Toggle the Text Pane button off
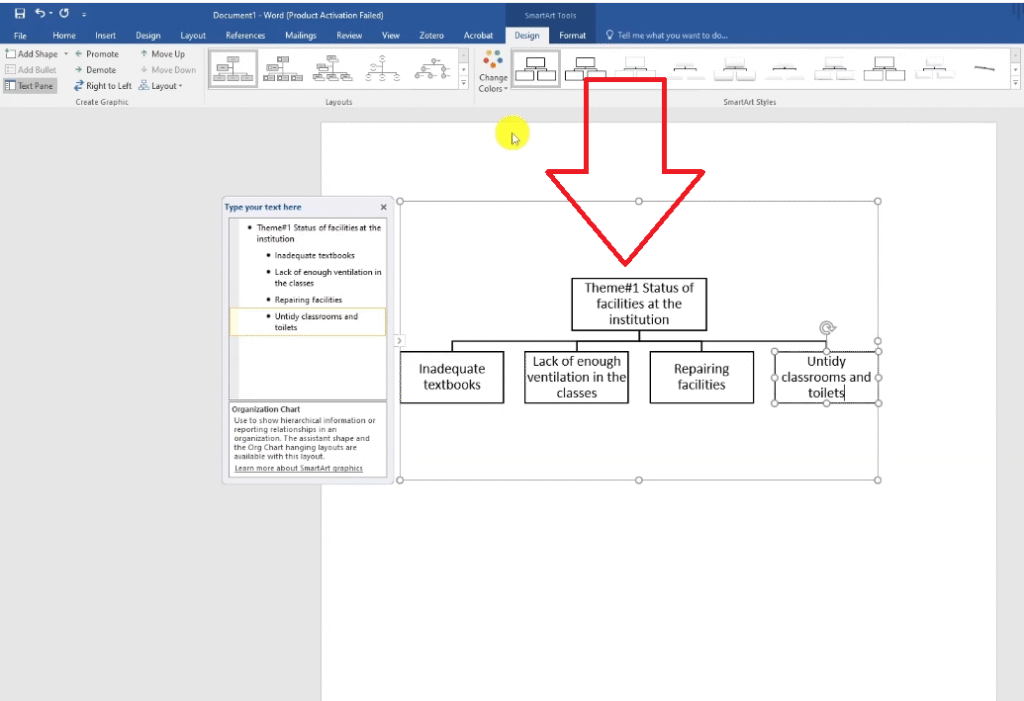The image size is (1024, 701). (30, 86)
